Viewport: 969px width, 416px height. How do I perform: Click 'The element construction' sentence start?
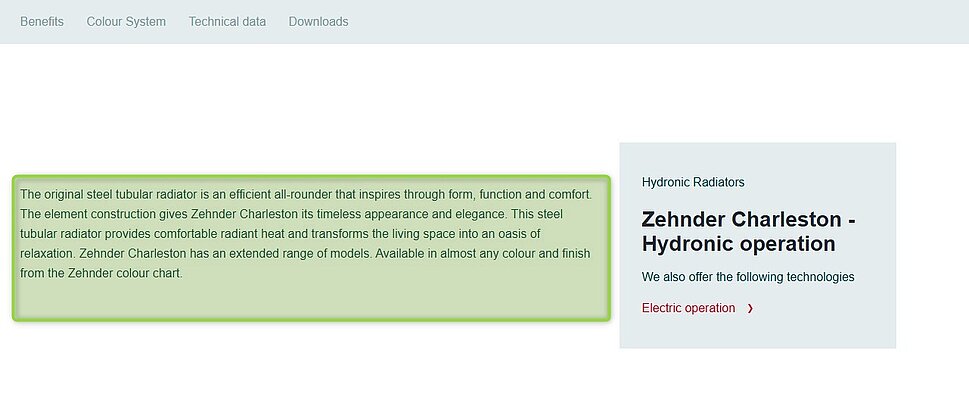pos(87,214)
